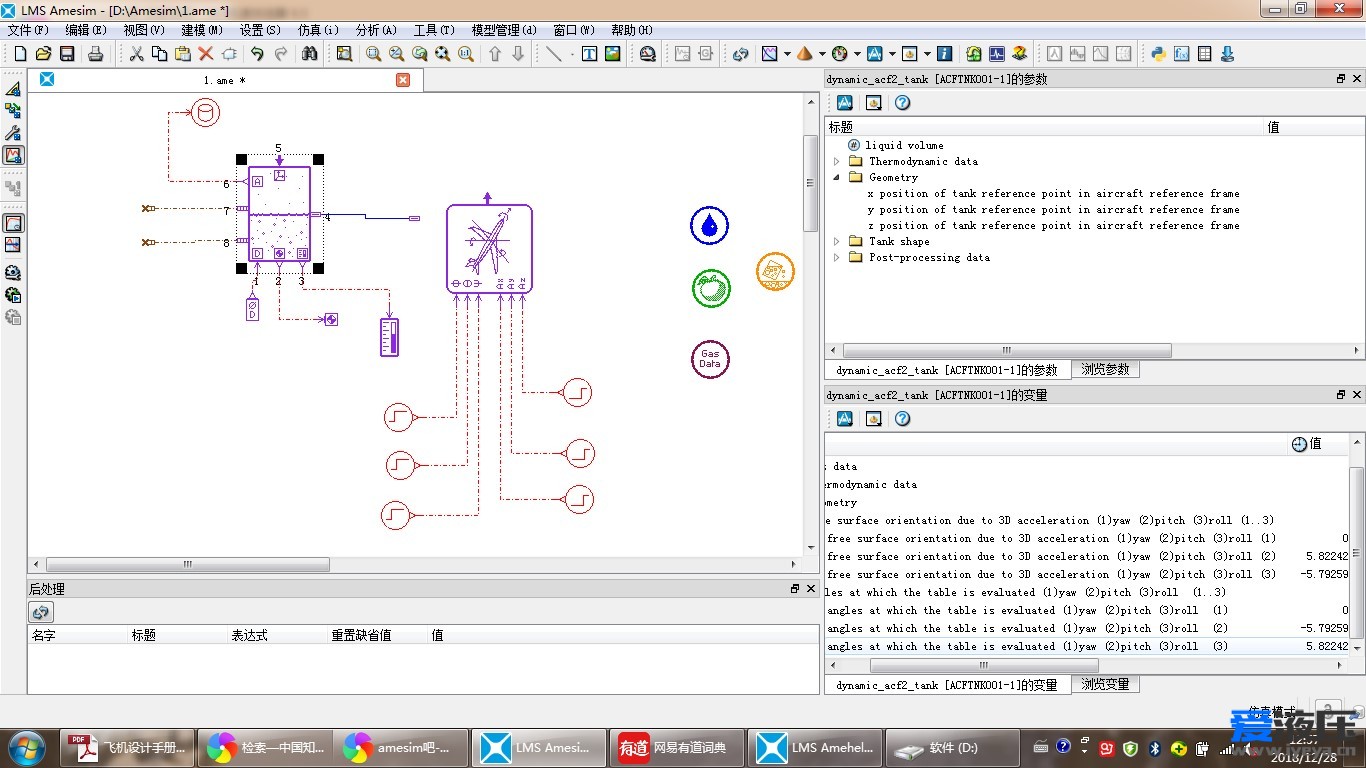Open the 编辑(E) menu
1366x768 pixels.
coord(86,30)
